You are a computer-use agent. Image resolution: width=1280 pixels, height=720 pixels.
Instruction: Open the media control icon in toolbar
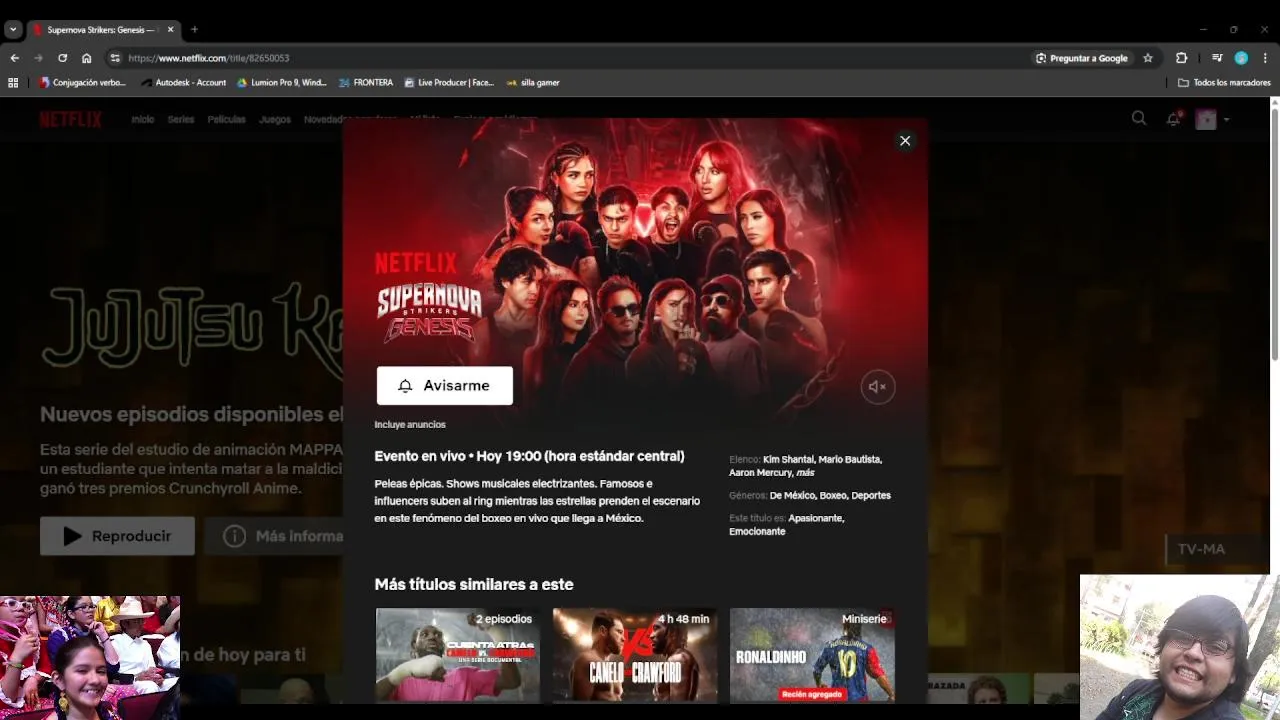click(1217, 58)
